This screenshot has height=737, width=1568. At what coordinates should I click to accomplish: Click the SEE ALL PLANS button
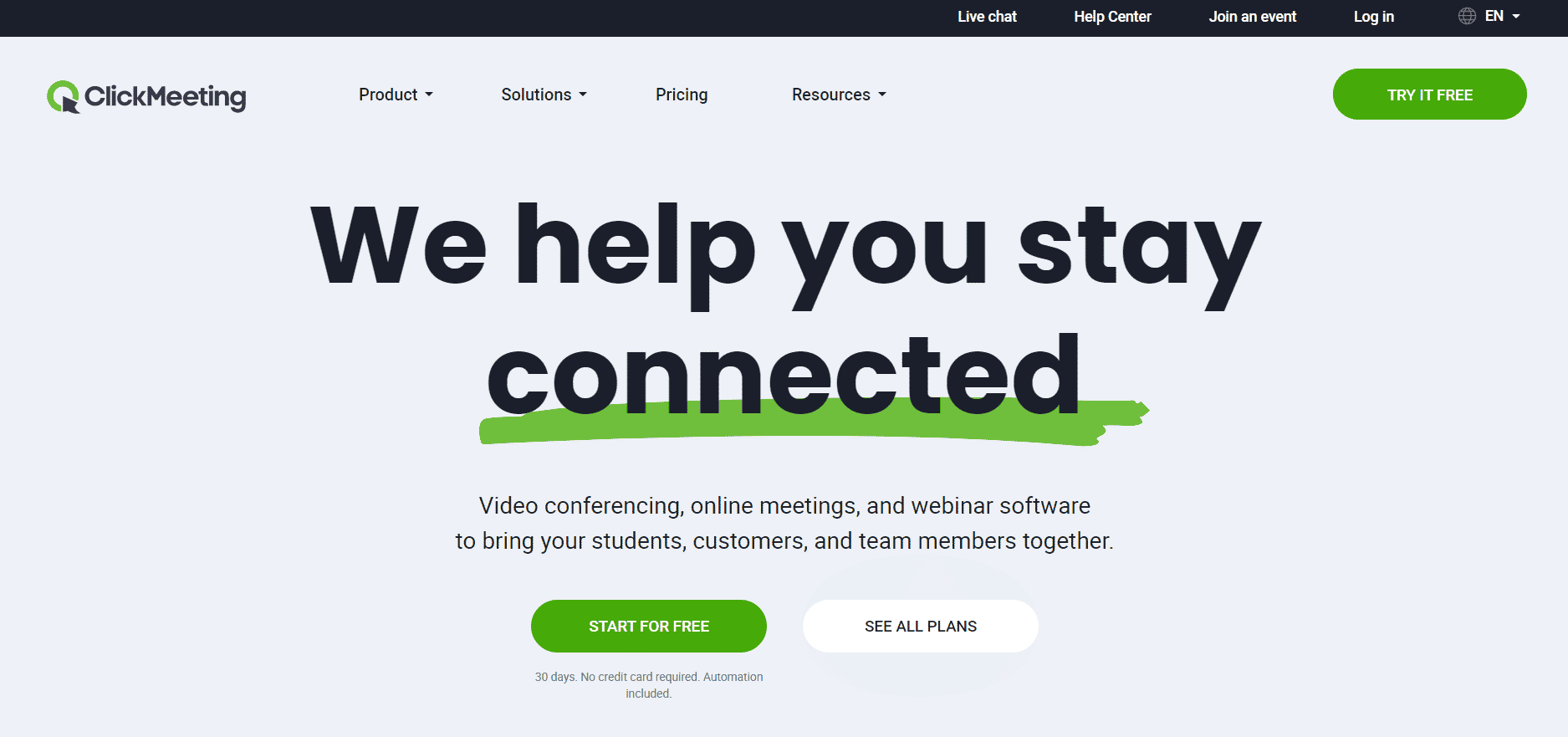point(921,626)
